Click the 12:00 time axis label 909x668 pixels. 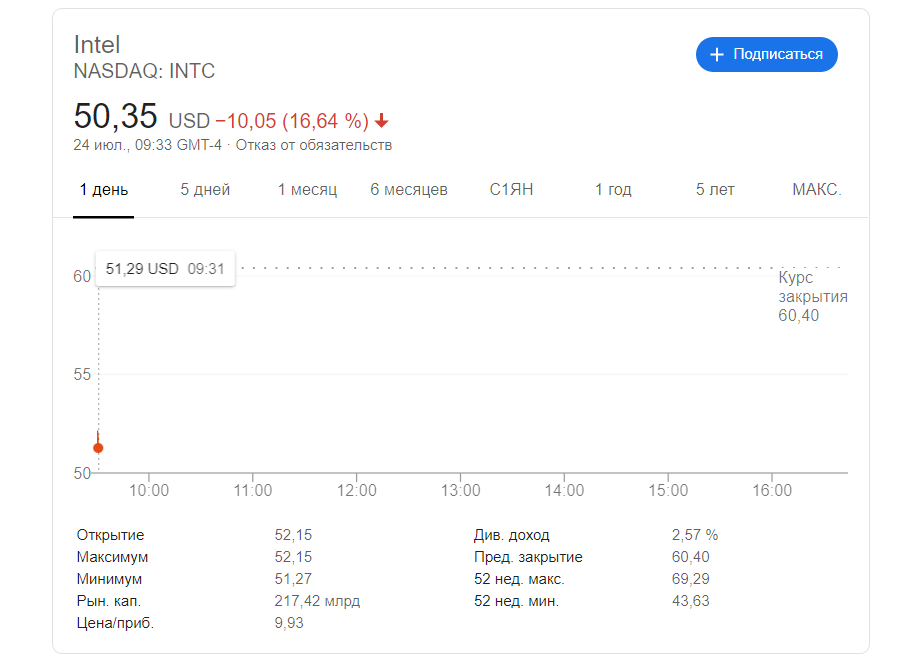pyautogui.click(x=357, y=490)
